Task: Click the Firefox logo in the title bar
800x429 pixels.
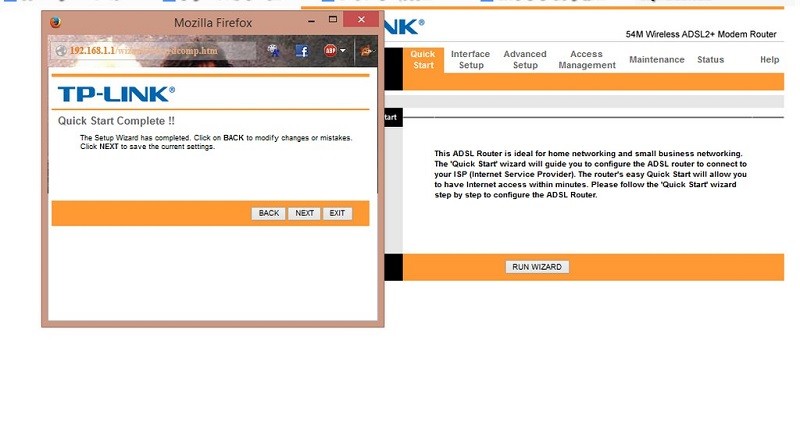Action: (56, 22)
